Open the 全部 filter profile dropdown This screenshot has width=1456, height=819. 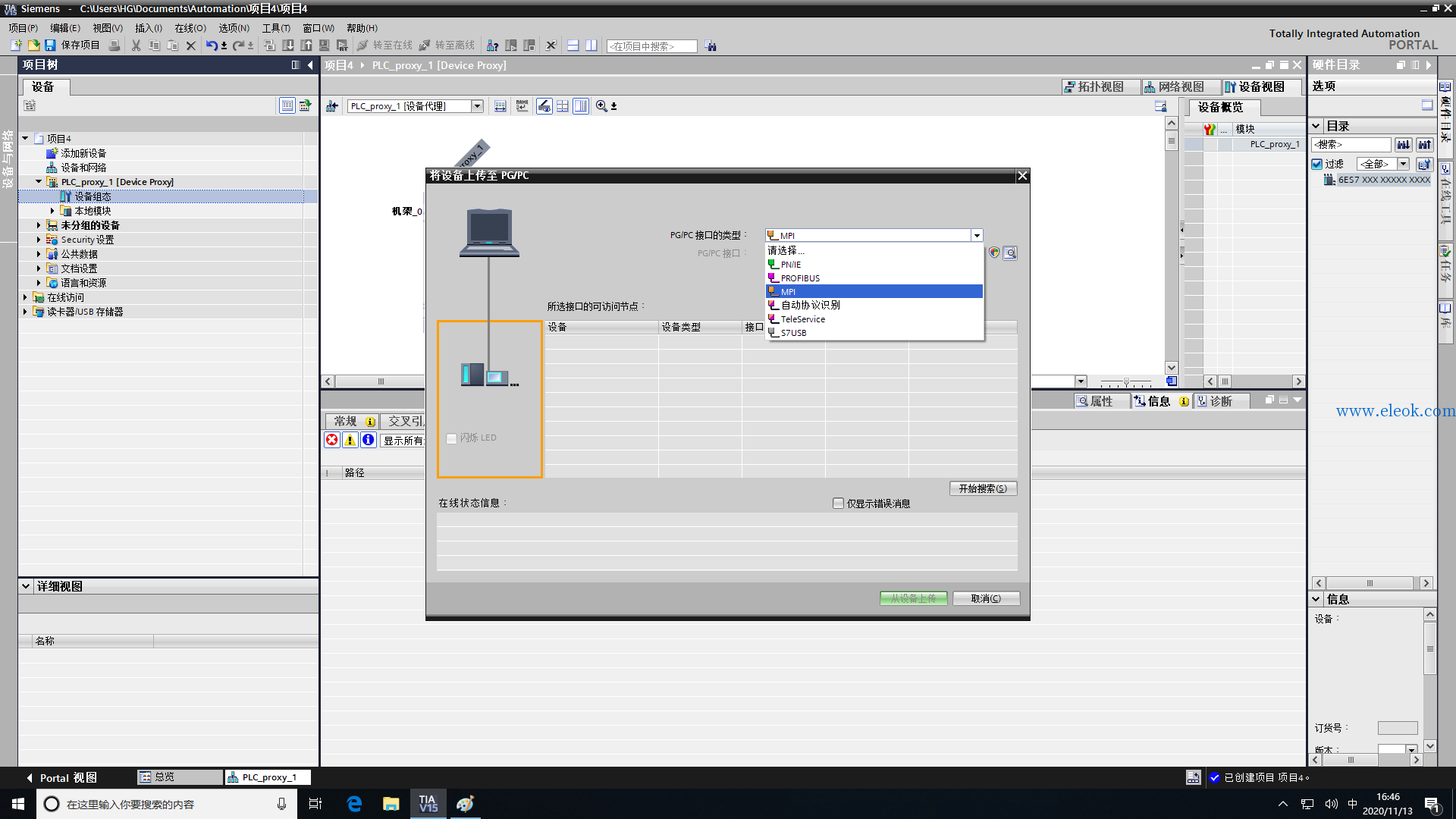click(1404, 164)
